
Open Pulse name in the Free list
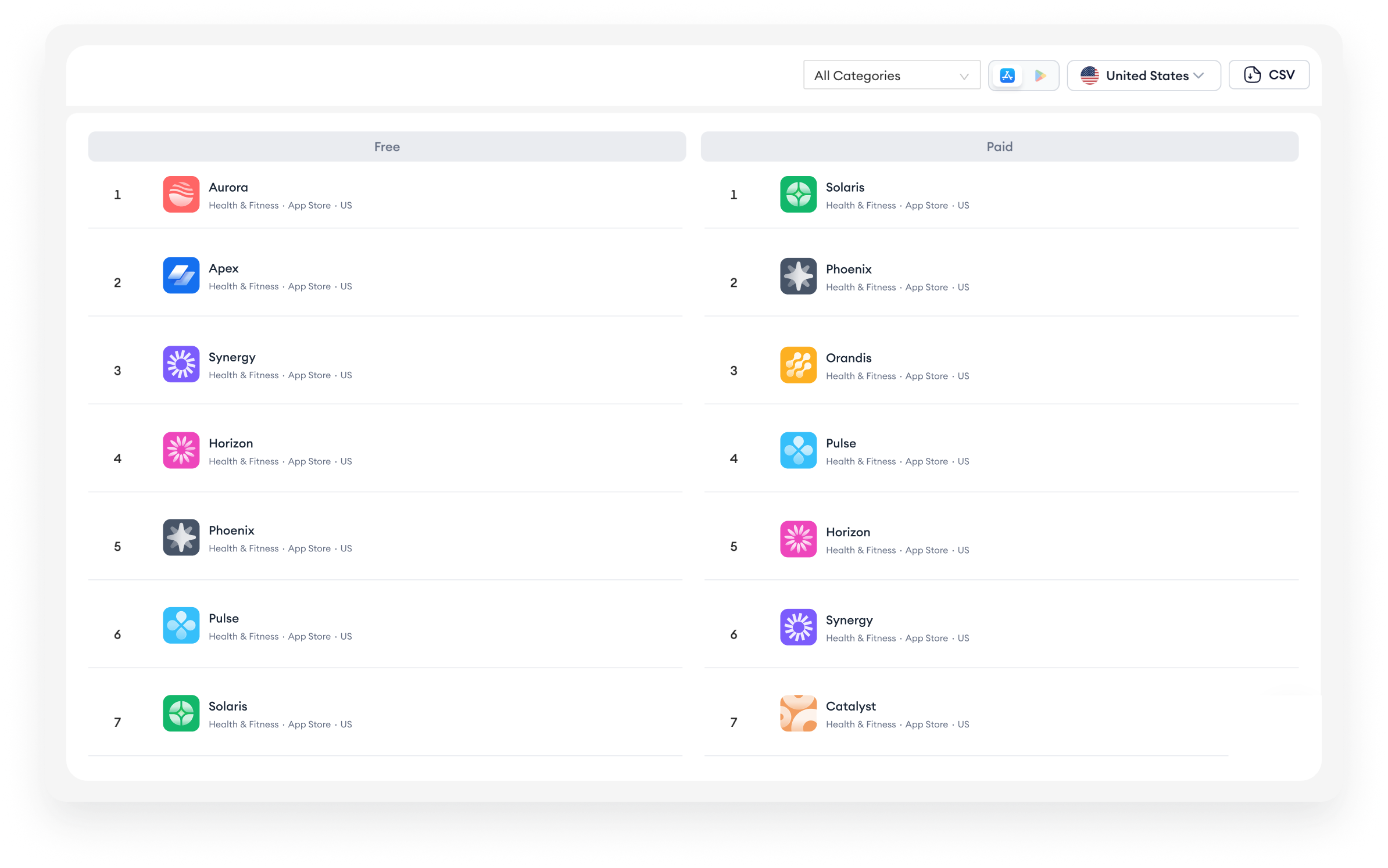pyautogui.click(x=224, y=618)
